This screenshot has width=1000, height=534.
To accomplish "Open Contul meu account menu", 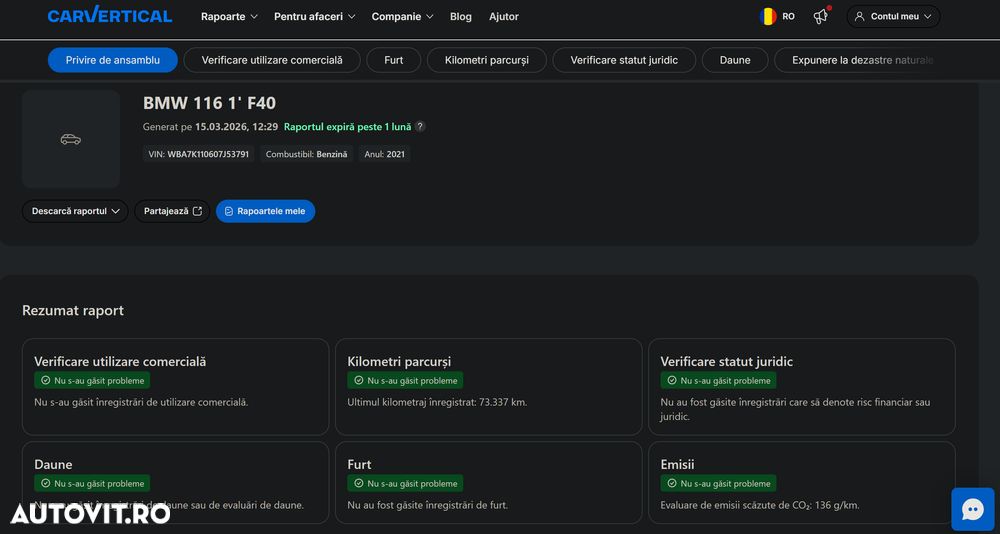I will [893, 17].
